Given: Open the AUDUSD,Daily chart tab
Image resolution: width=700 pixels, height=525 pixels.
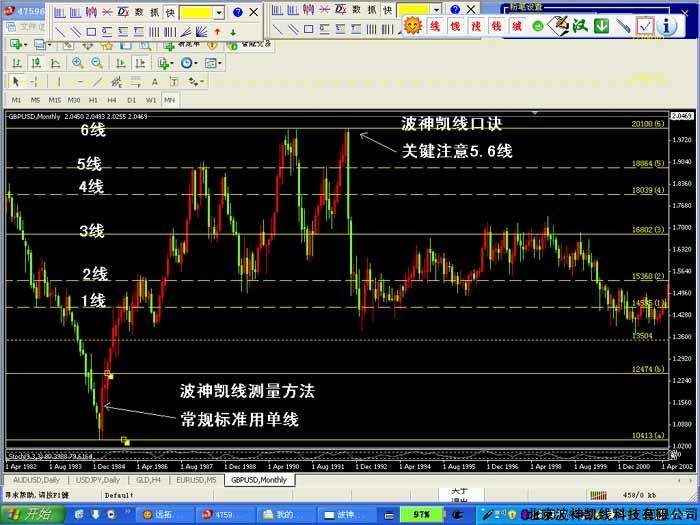Looking at the screenshot, I should pos(36,480).
